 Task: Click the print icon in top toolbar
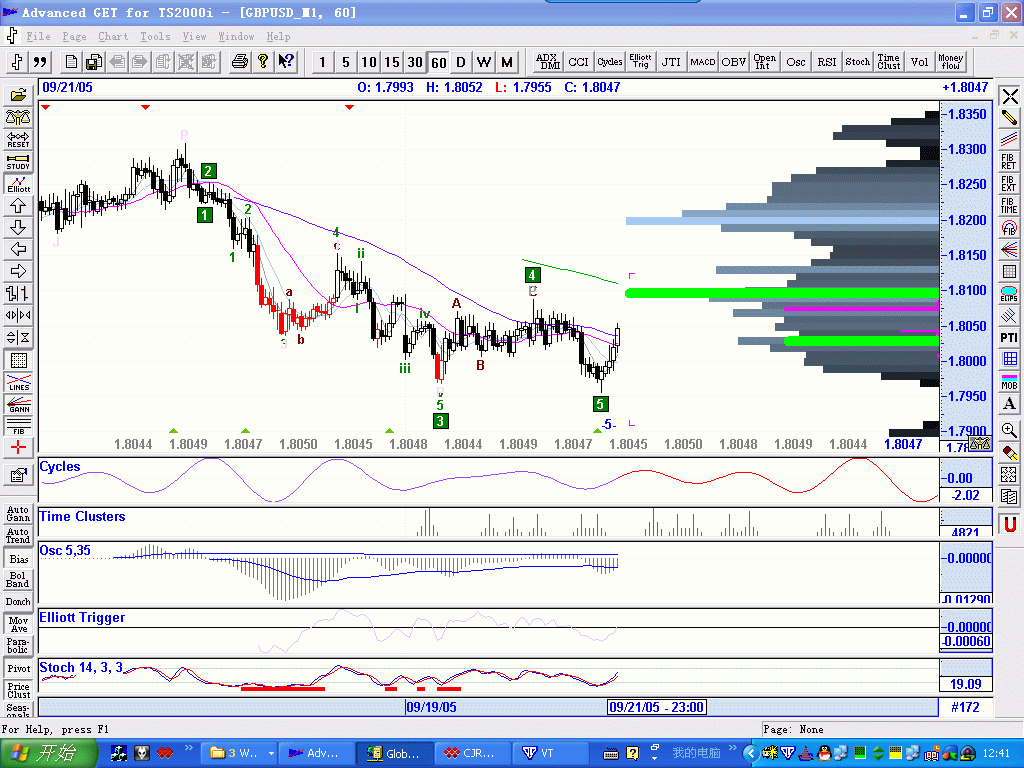pyautogui.click(x=240, y=62)
